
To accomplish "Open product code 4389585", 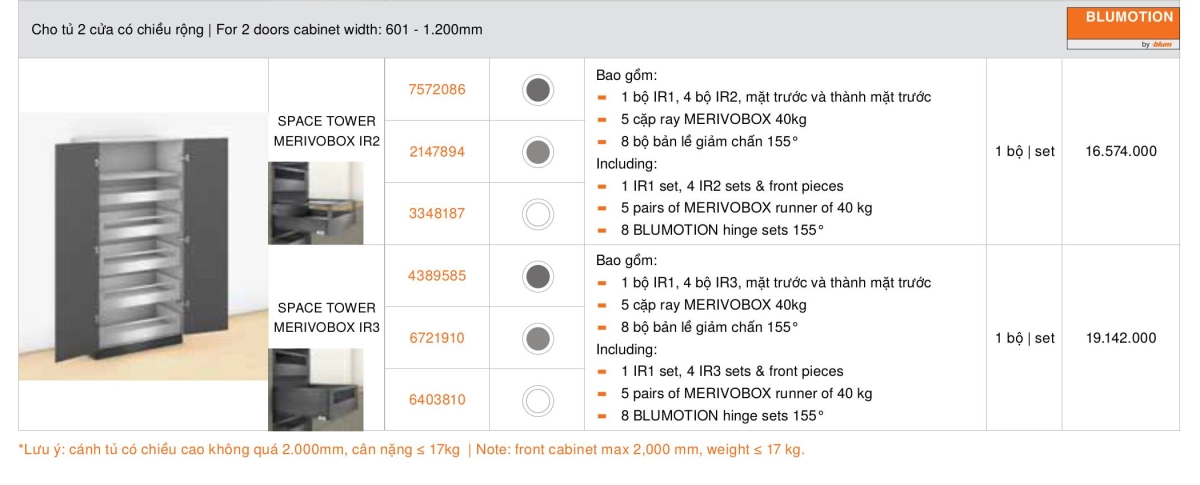I will (437, 276).
